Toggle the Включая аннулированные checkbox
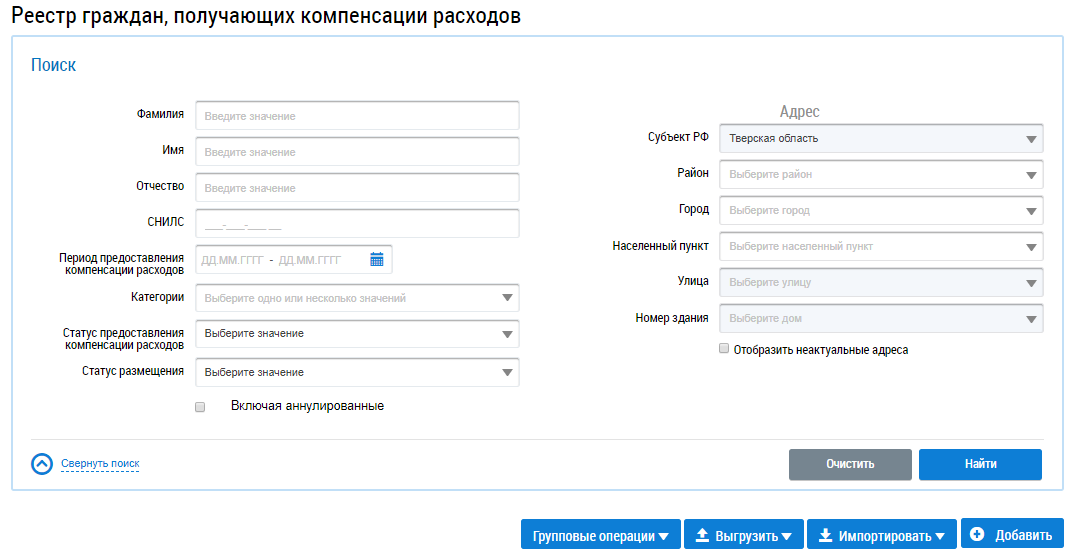The width and height of the screenshot is (1070, 554). 200,407
